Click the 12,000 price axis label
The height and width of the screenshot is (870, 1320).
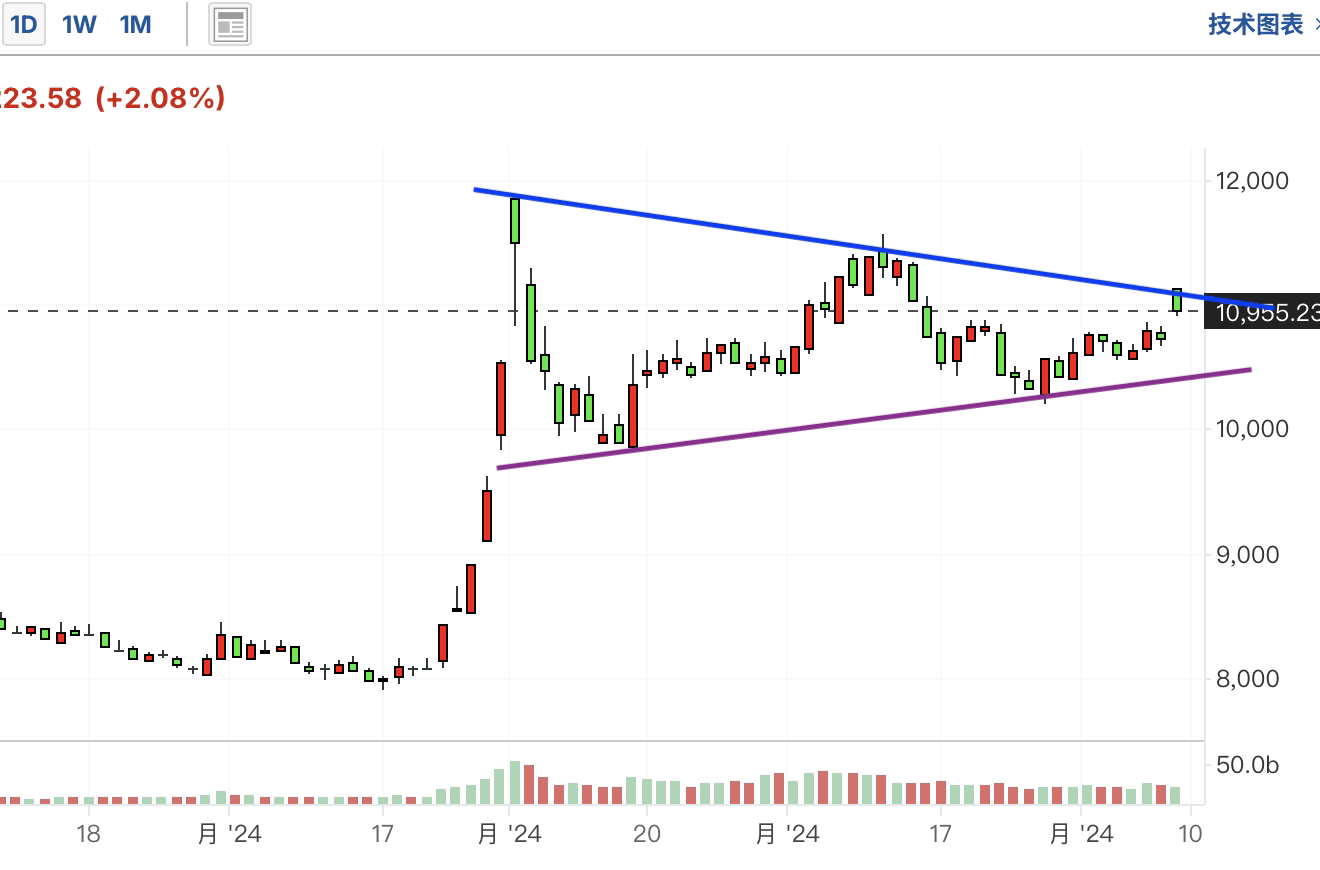coord(1252,181)
